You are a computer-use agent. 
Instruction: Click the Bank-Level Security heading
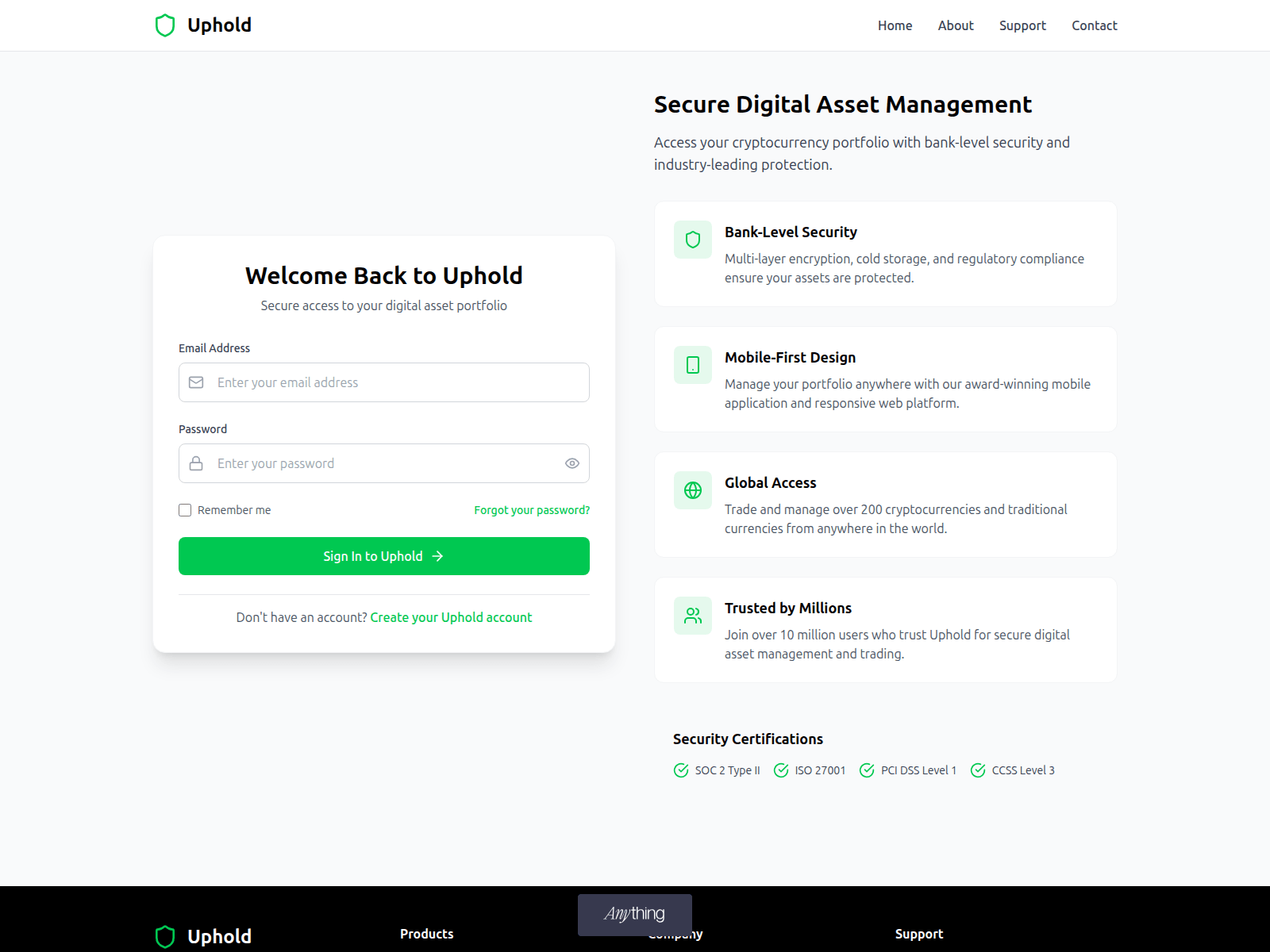[791, 232]
